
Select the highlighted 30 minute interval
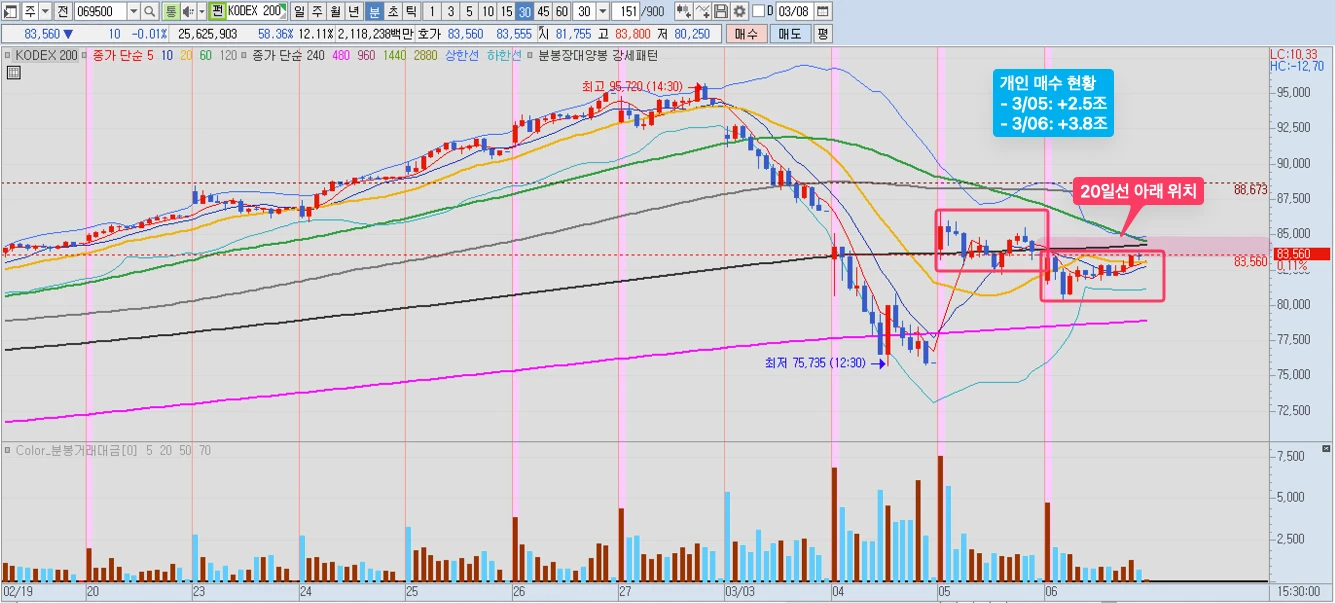tap(524, 11)
